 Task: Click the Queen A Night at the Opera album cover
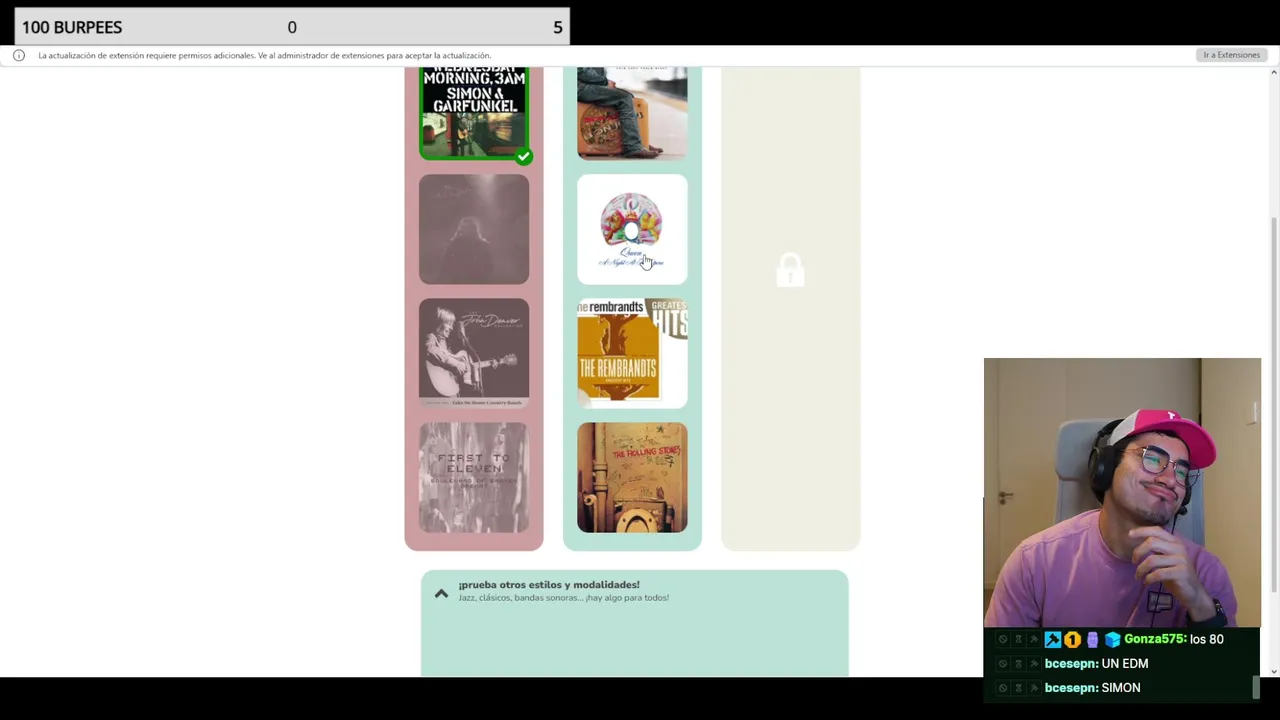pyautogui.click(x=632, y=229)
